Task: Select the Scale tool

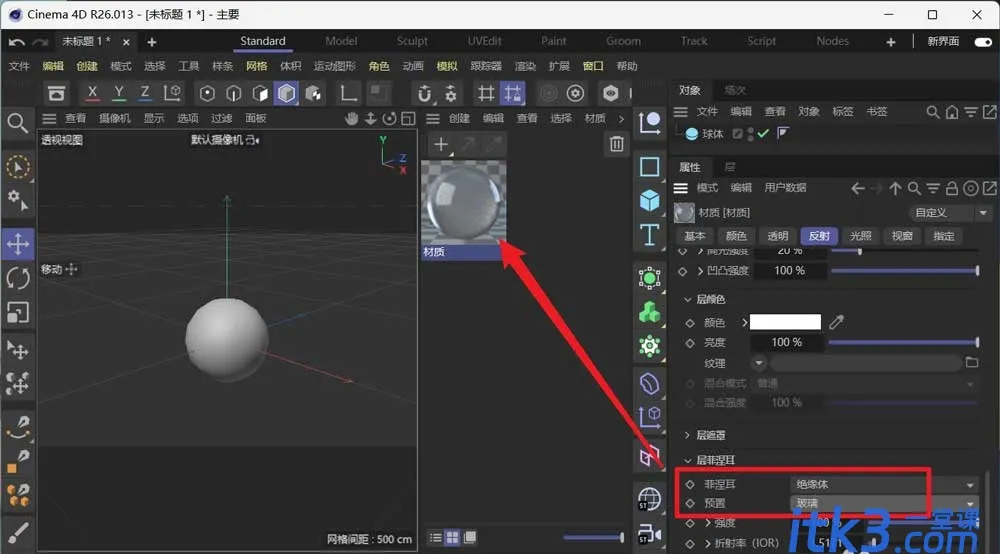Action: tap(18, 312)
